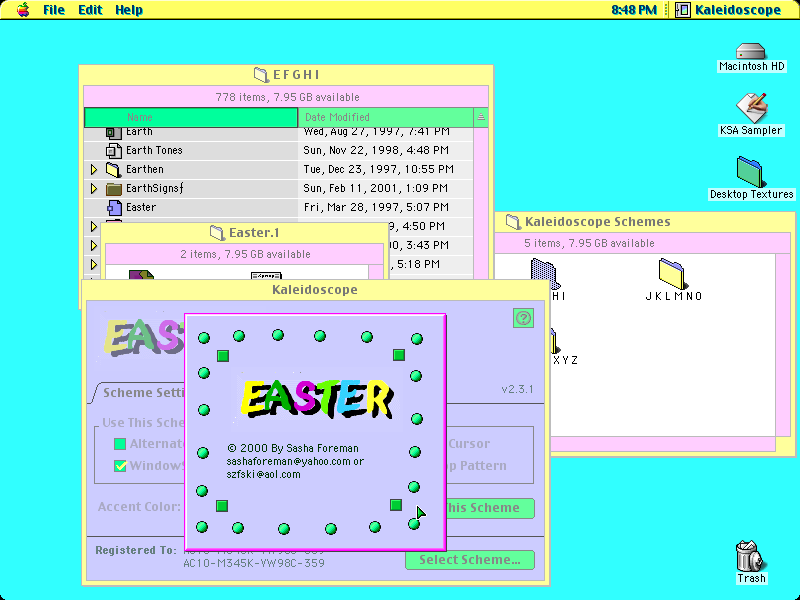Click the partly hidden 'his Scheme' button
The width and height of the screenshot is (800, 600).
[490, 508]
